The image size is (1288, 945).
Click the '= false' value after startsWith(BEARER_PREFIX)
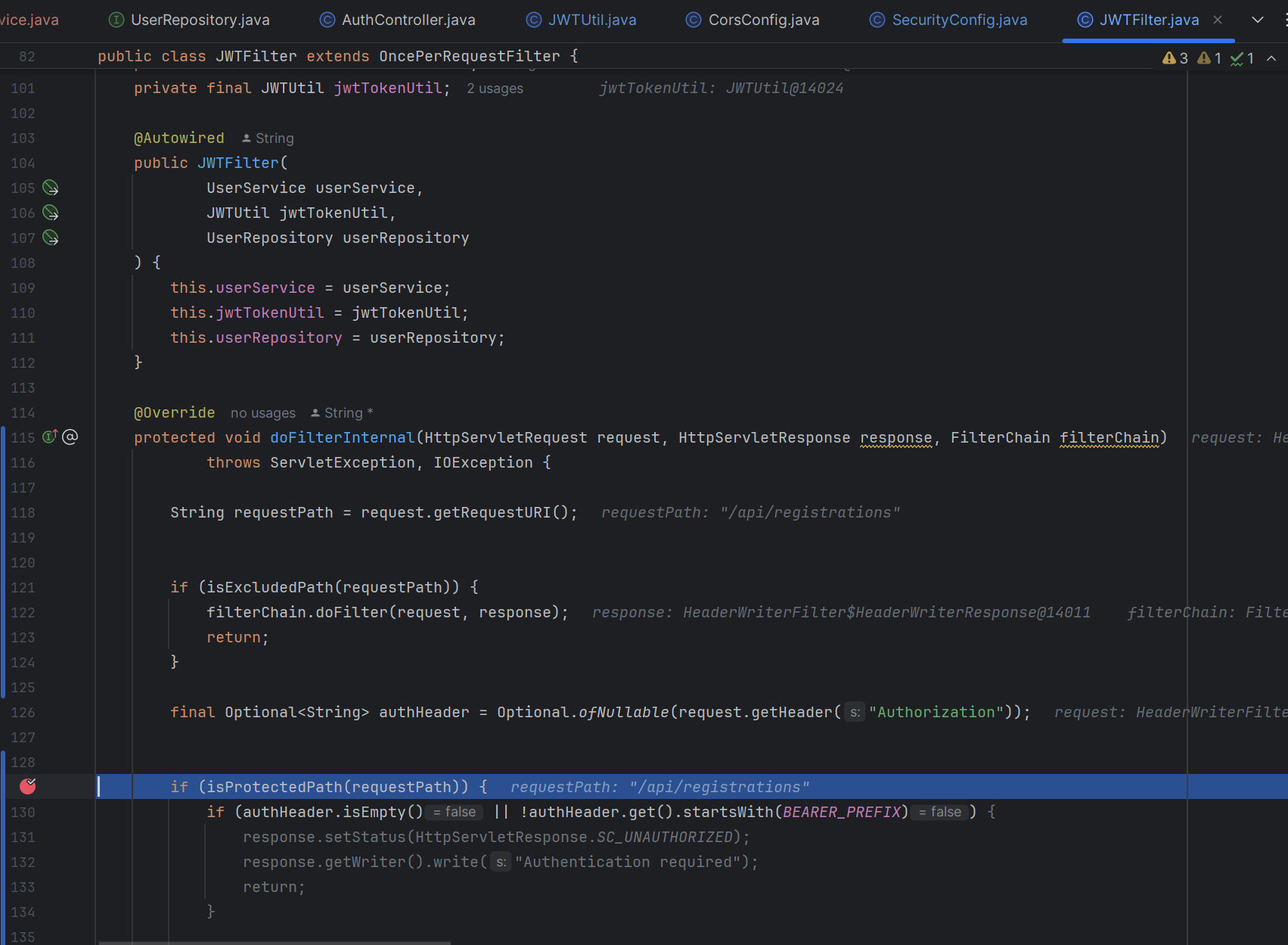tap(940, 812)
